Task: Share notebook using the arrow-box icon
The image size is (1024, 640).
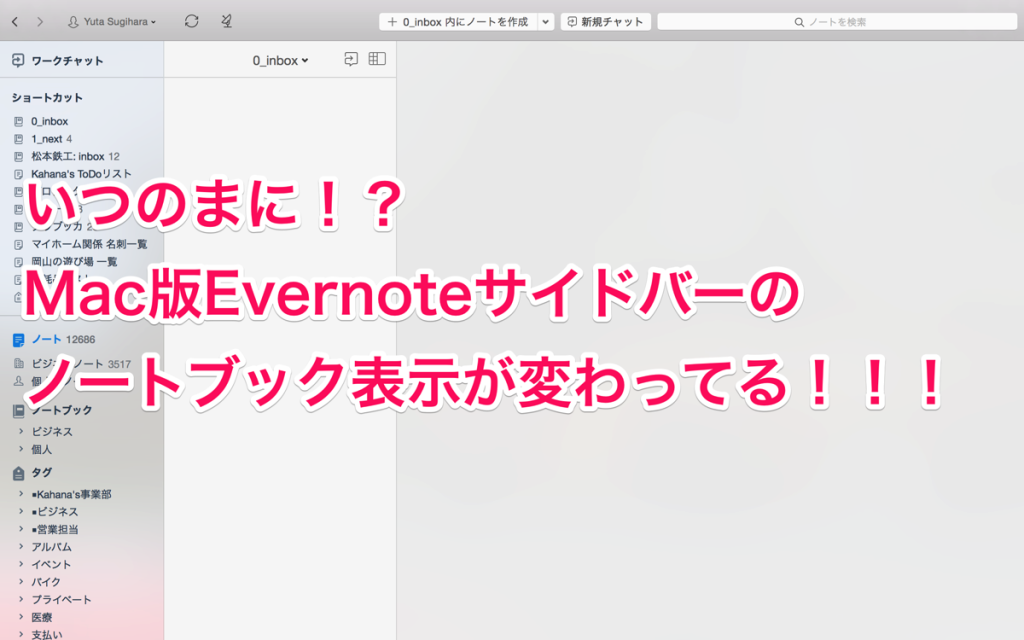Action: (351, 59)
